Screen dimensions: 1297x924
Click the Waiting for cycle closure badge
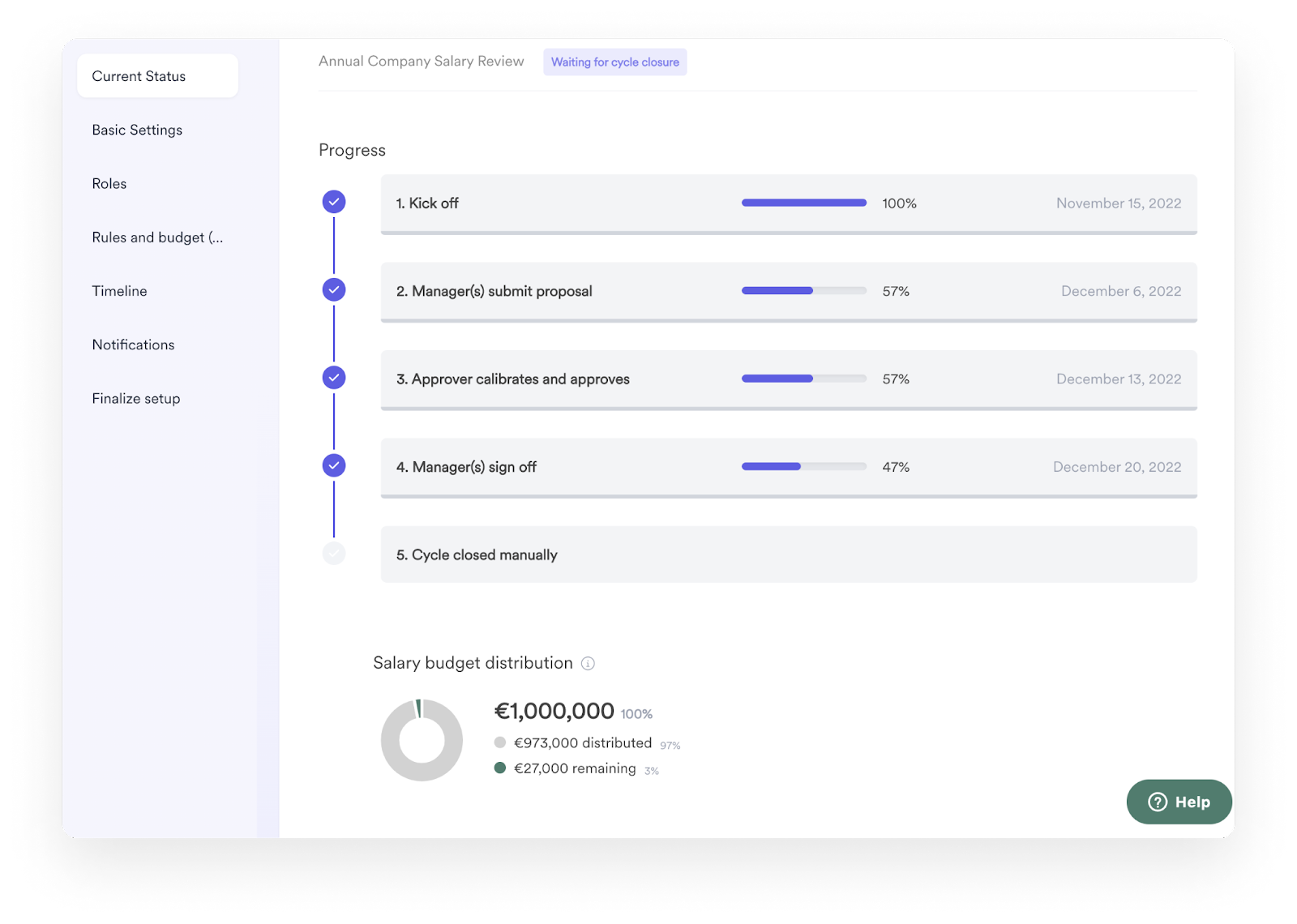coord(615,62)
